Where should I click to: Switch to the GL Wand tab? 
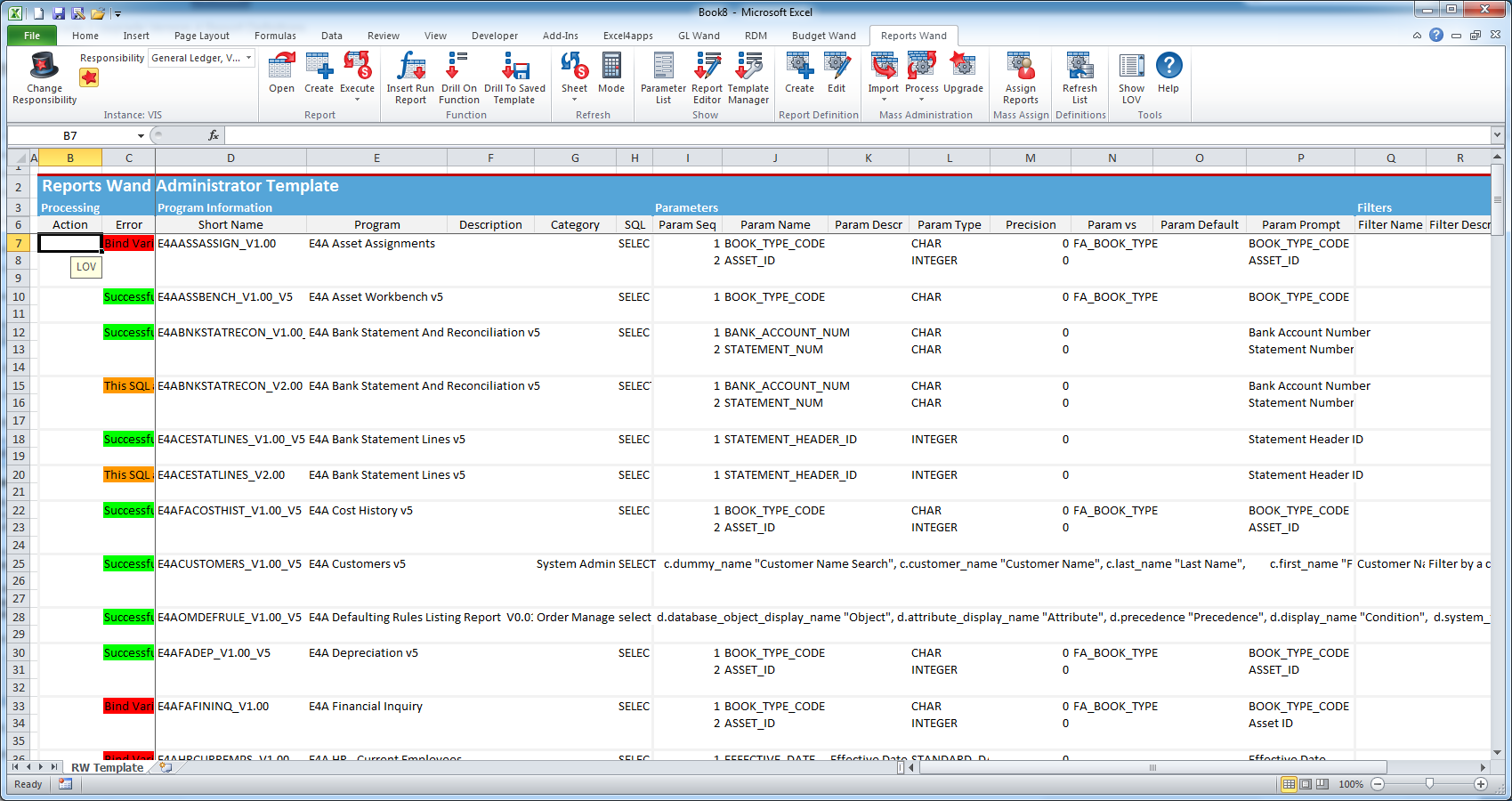point(699,36)
